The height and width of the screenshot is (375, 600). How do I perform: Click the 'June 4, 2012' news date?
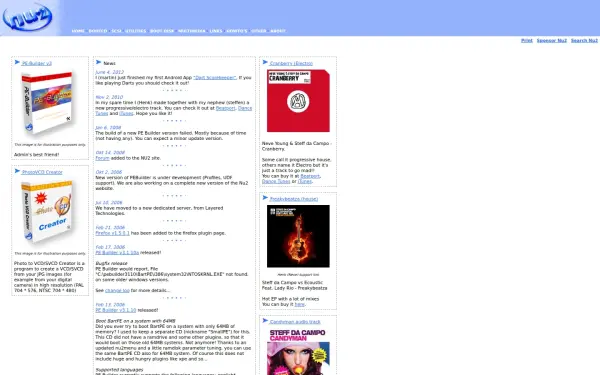[x=109, y=72]
